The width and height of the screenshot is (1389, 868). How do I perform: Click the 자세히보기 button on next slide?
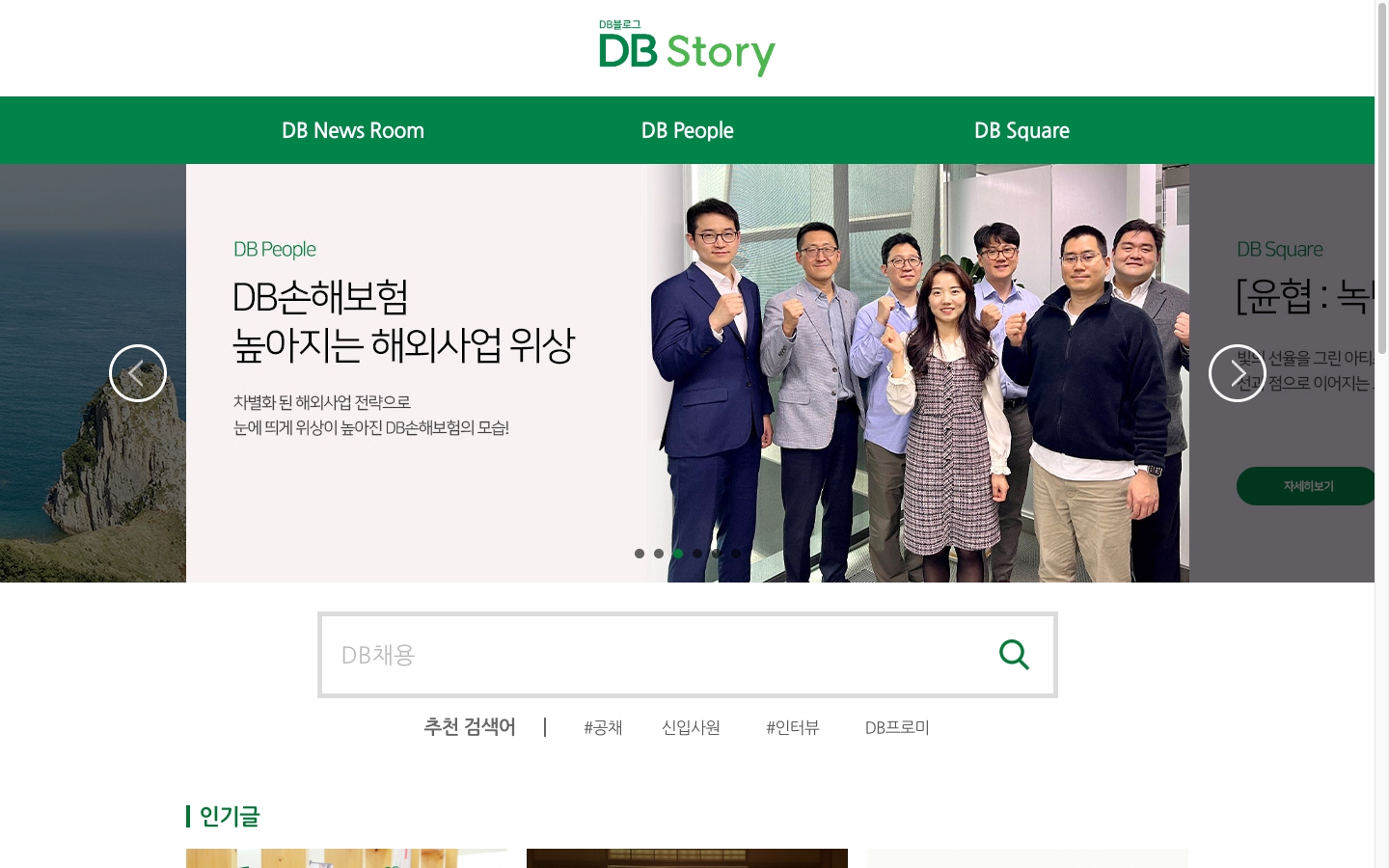[x=1306, y=486]
